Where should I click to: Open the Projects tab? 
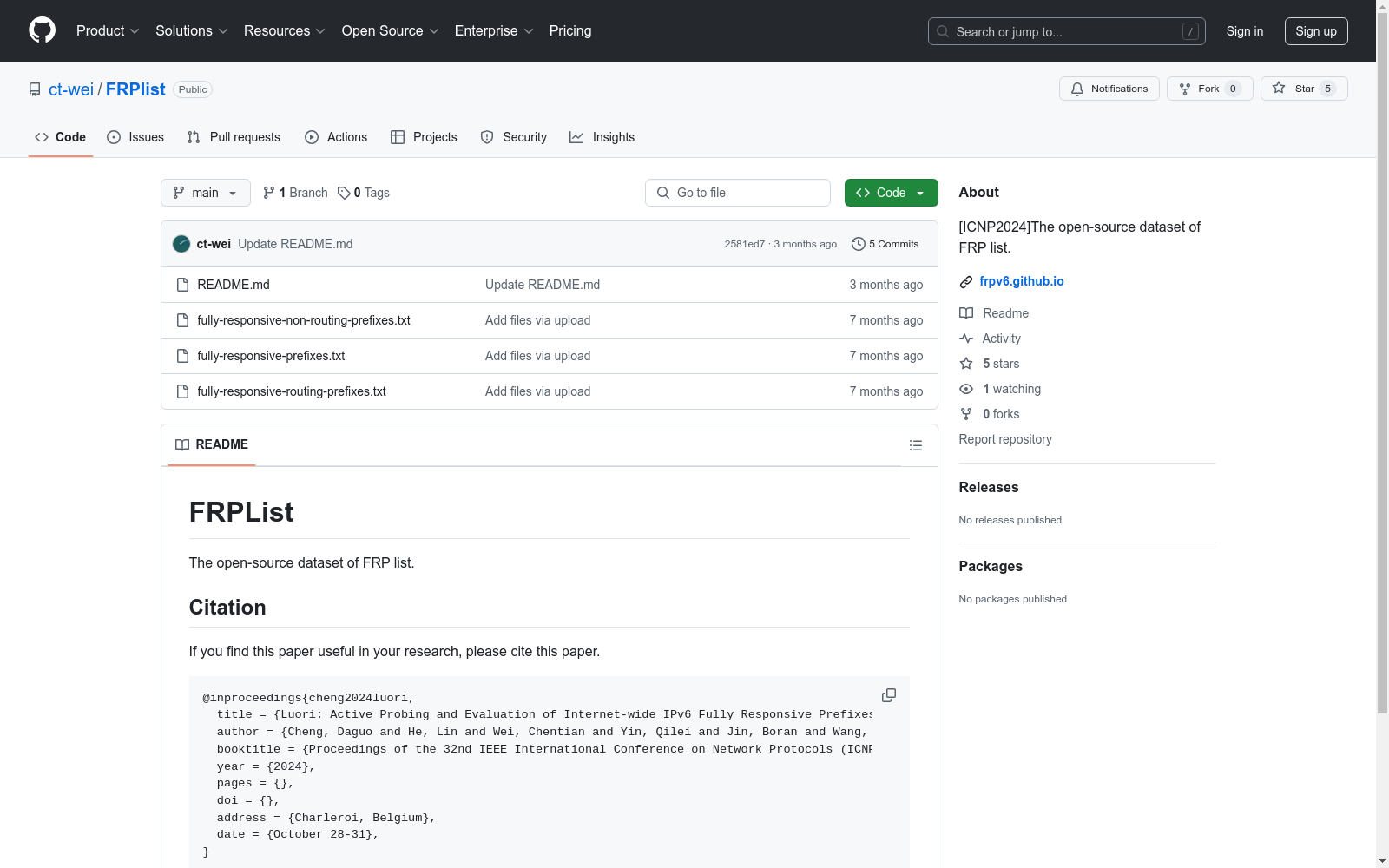(x=424, y=137)
